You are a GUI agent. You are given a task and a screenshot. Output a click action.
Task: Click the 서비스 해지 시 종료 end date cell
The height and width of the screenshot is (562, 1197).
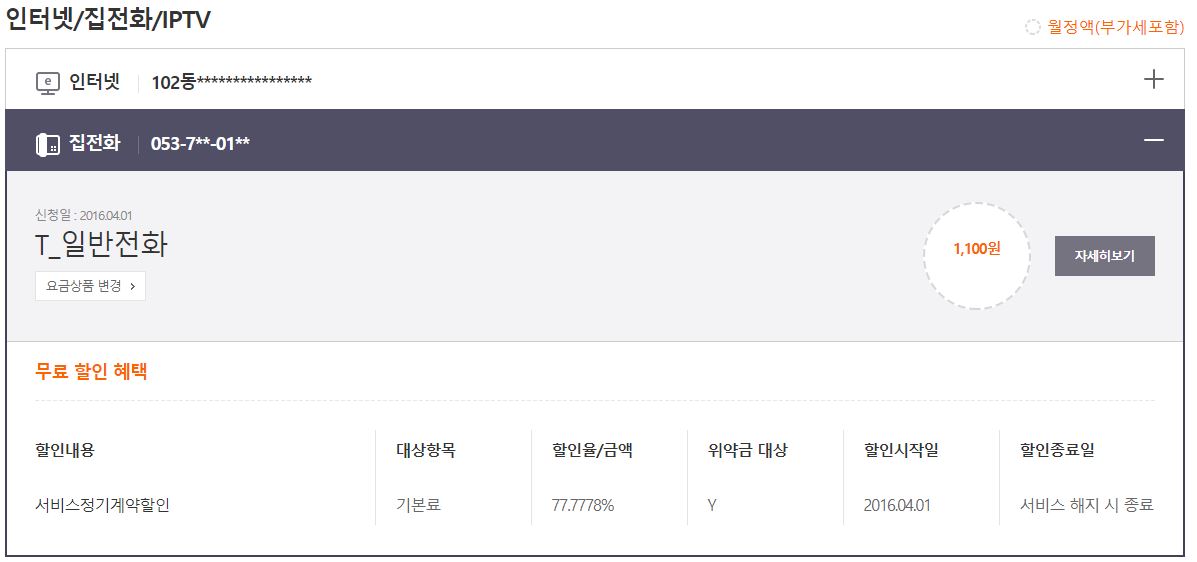click(x=1086, y=505)
